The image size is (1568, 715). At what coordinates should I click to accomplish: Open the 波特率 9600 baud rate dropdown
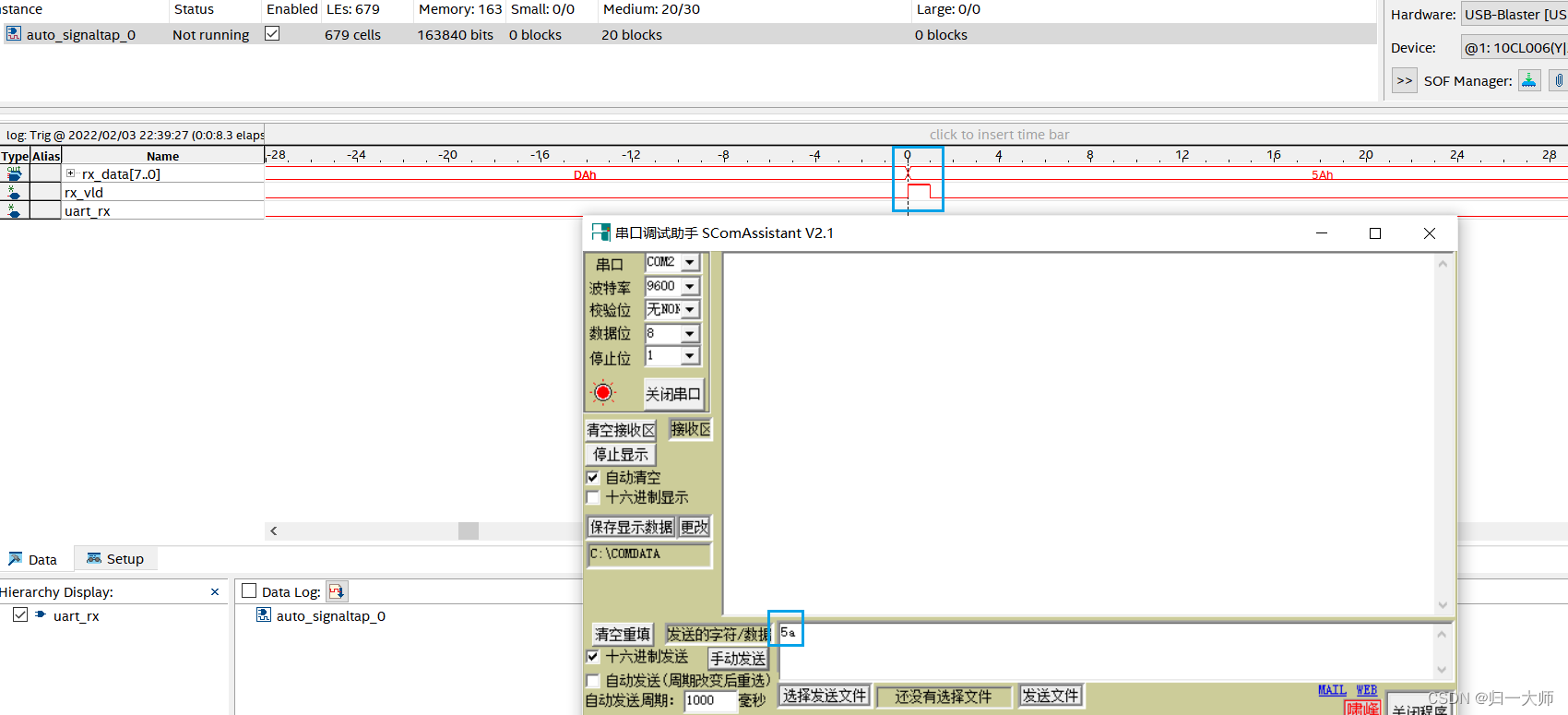point(690,287)
